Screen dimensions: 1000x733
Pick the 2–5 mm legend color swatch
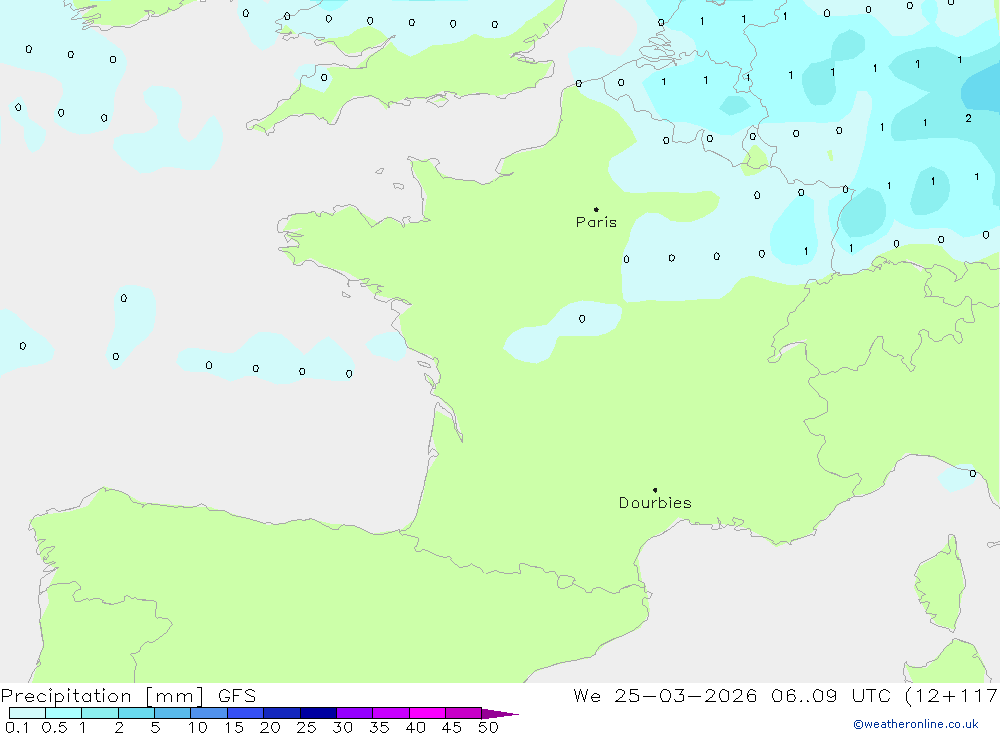tap(136, 713)
